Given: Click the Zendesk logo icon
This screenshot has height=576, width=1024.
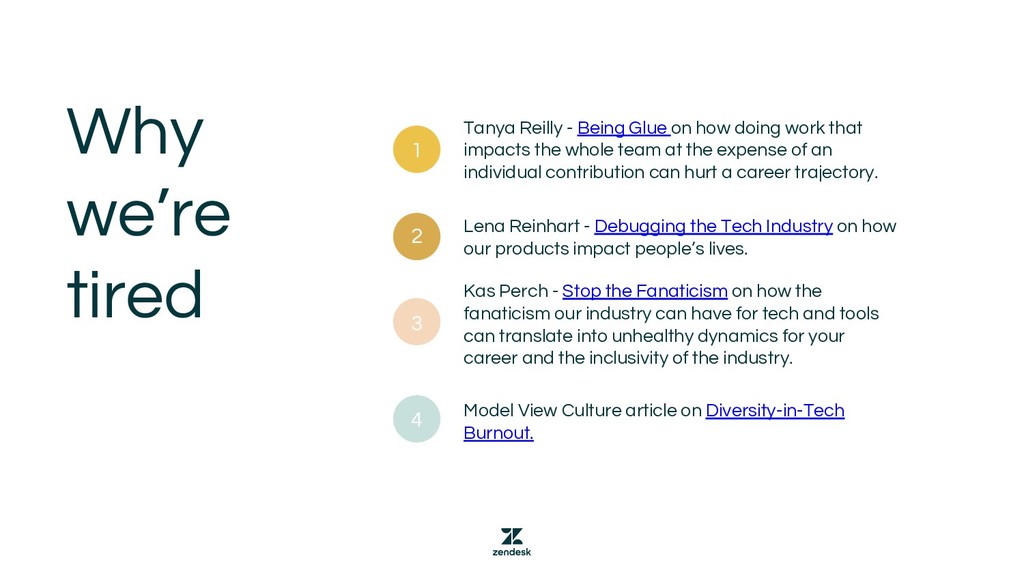Looking at the screenshot, I should (x=512, y=536).
